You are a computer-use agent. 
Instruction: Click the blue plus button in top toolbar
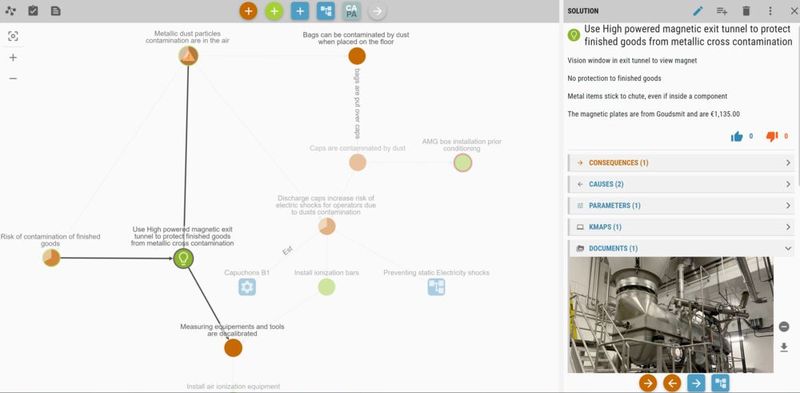(x=300, y=11)
